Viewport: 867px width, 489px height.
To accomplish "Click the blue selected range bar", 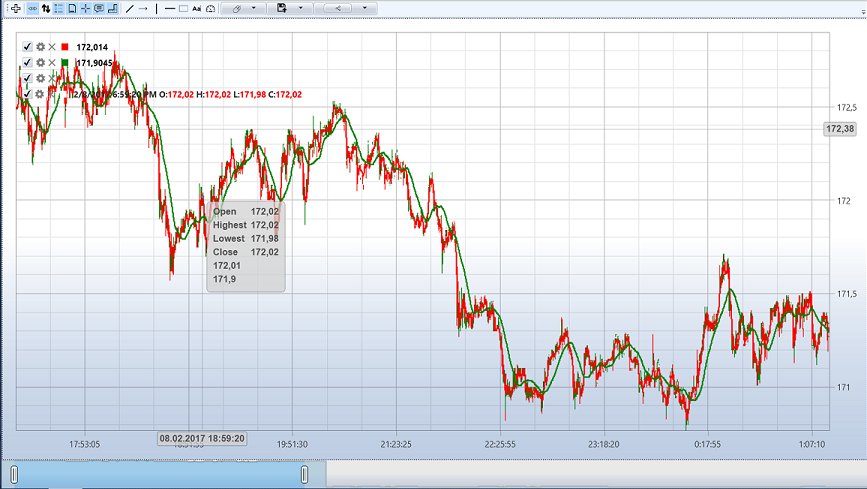I will pyautogui.click(x=159, y=475).
